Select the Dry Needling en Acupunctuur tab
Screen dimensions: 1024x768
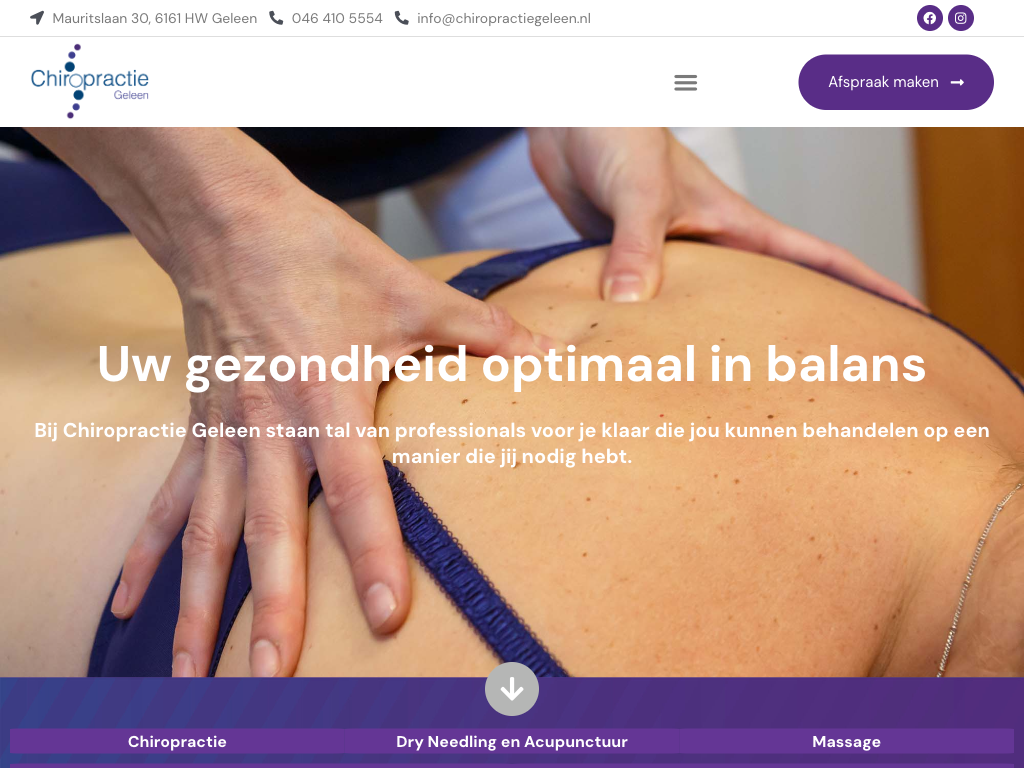coord(512,742)
